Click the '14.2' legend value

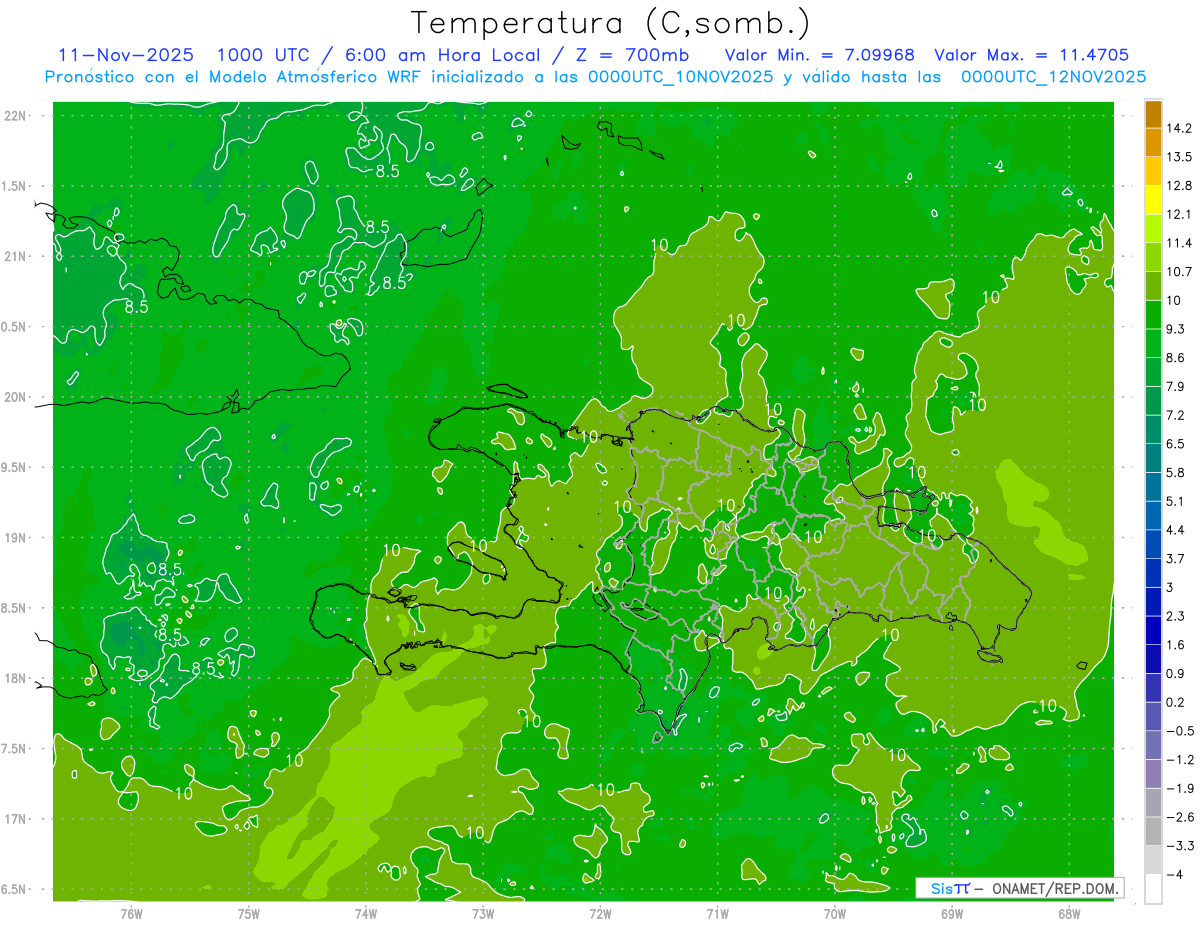pos(1179,128)
